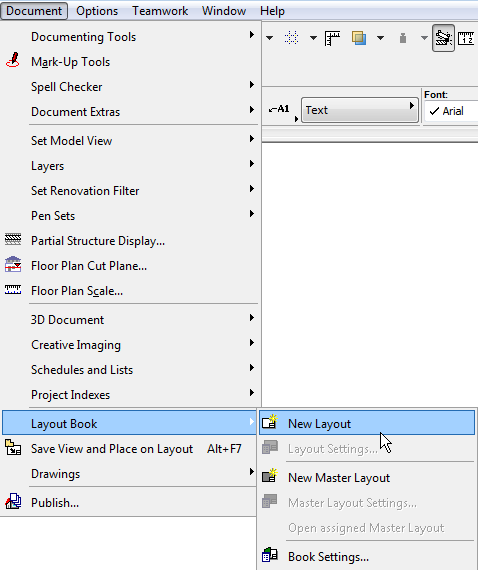Open the dropdown beside the overlapping squares icon

pyautogui.click(x=380, y=38)
